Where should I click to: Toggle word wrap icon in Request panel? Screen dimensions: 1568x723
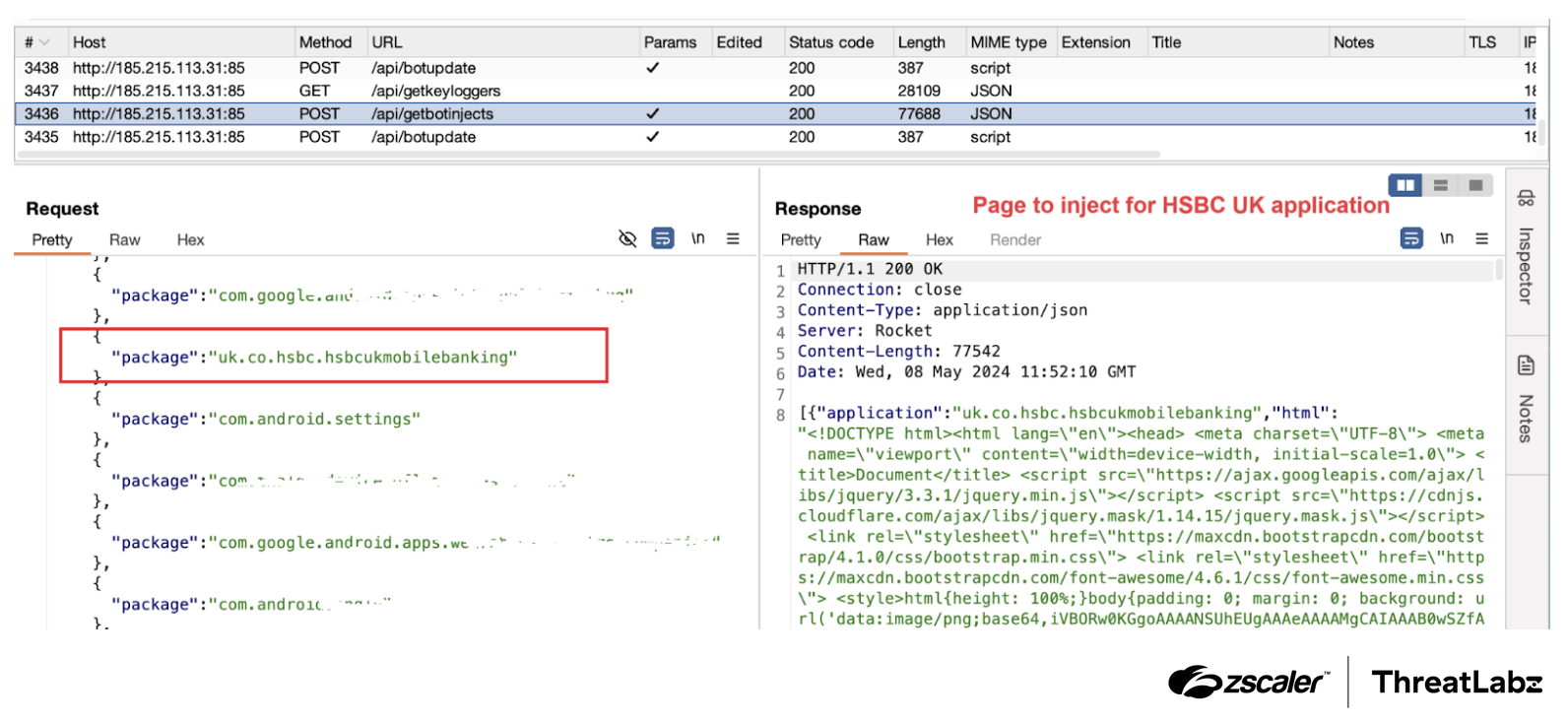663,238
